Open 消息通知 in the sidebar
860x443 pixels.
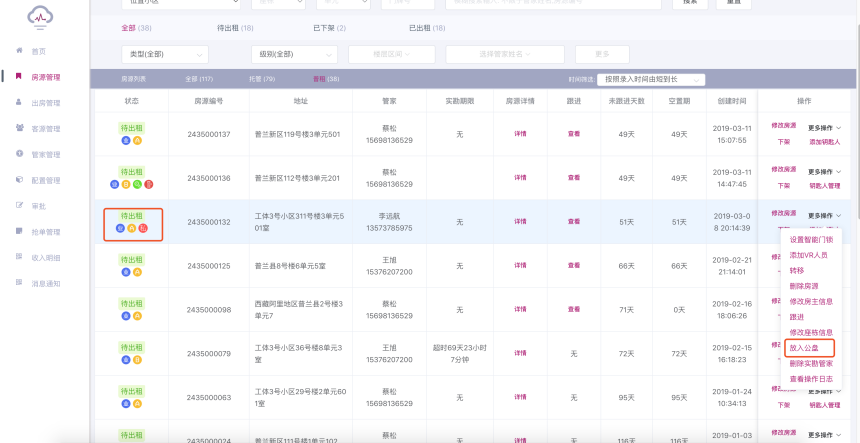point(46,283)
